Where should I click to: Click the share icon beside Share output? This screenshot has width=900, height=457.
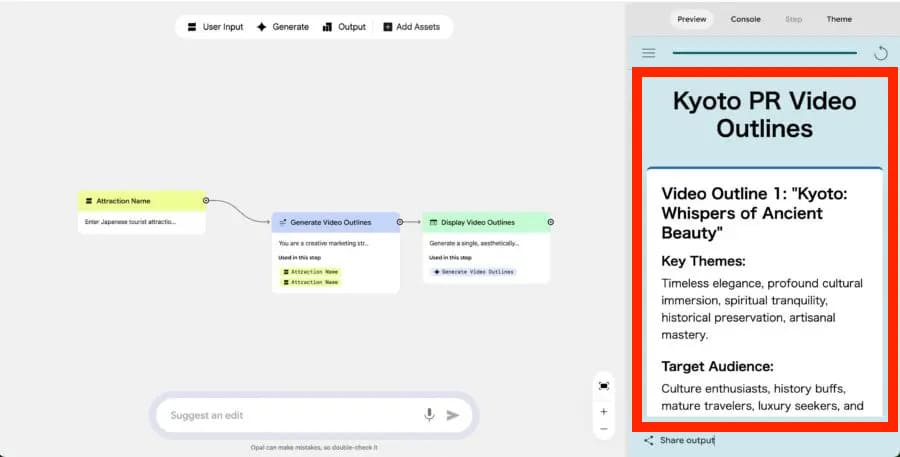[x=649, y=440]
